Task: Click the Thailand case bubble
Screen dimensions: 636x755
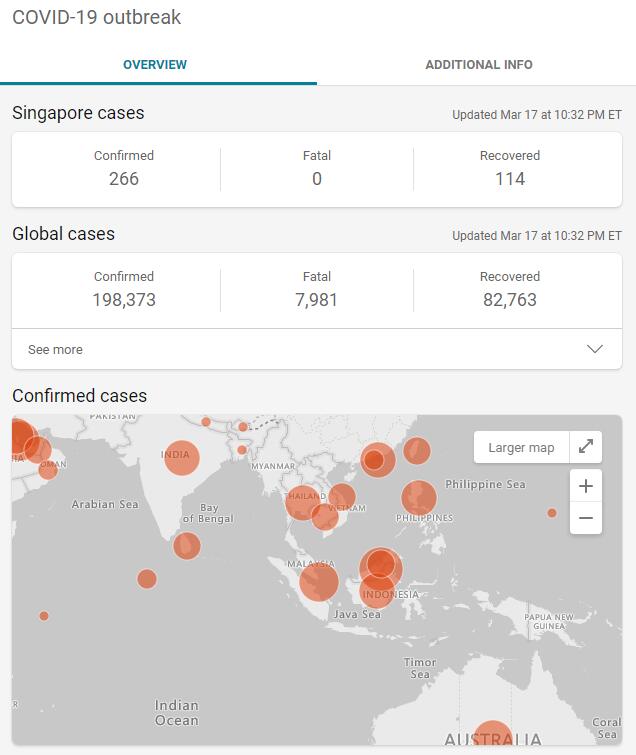Action: coord(303,501)
